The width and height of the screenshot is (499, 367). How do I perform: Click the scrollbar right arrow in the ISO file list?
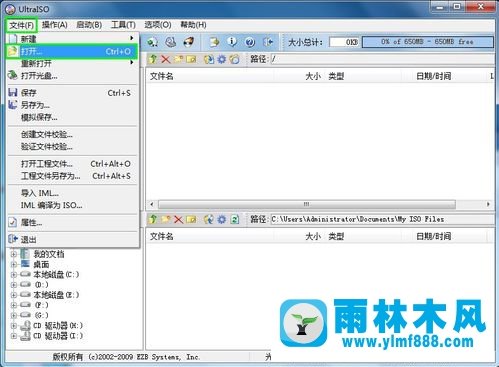[x=488, y=204]
